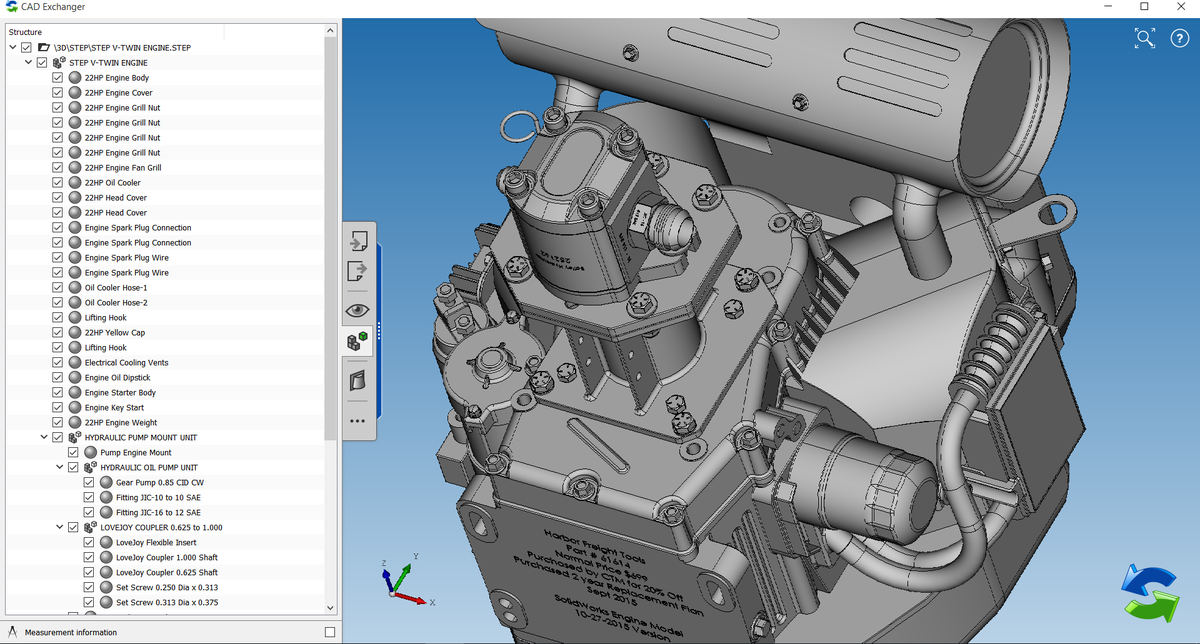Click the sphere icon of LoveJoy Flexible Insert
This screenshot has height=644, width=1200.
106,542
